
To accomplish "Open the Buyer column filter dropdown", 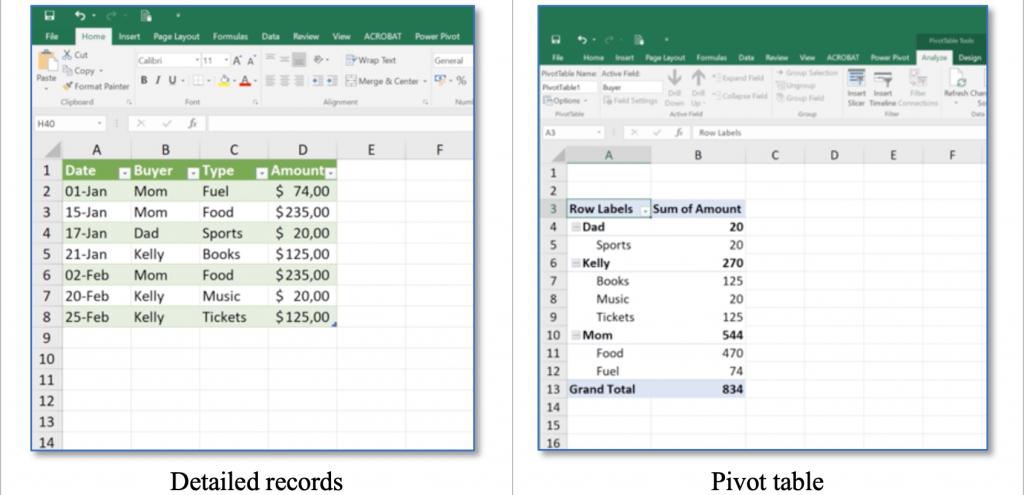I will [x=193, y=173].
